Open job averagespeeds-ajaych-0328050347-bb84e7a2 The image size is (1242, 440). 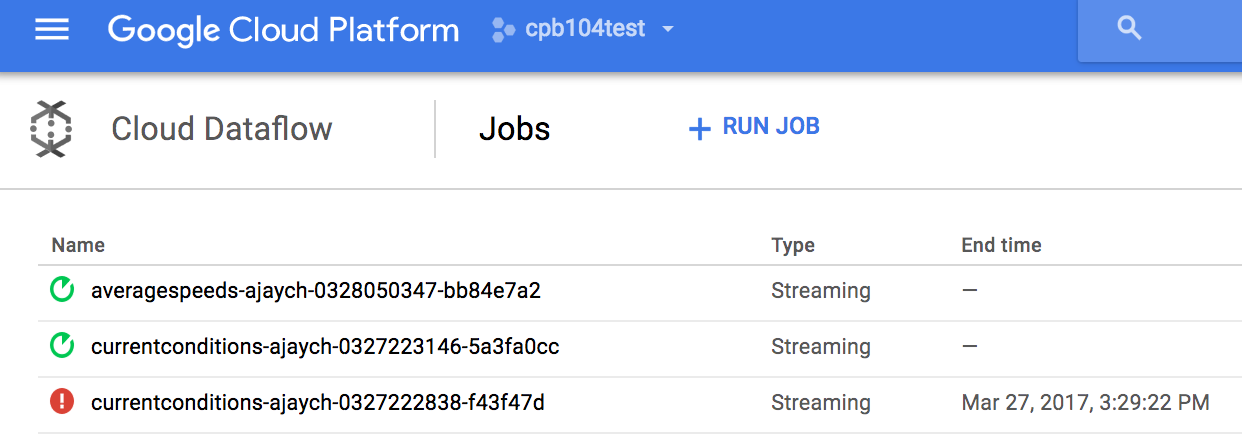[316, 291]
